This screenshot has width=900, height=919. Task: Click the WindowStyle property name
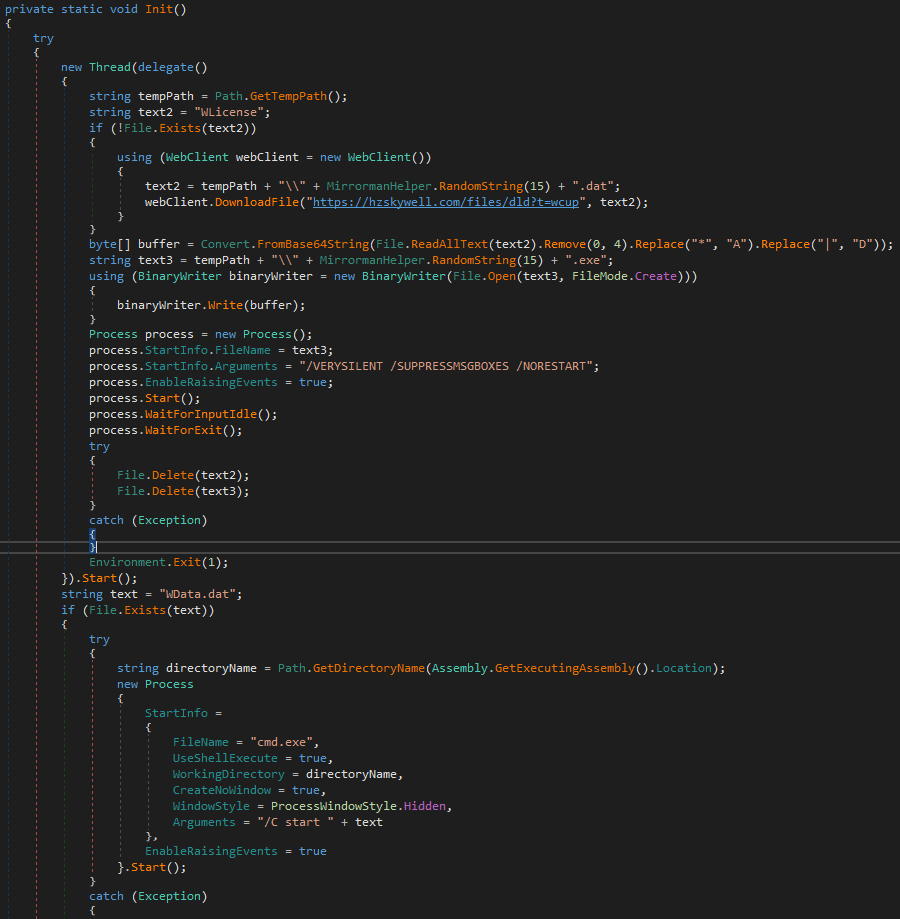[x=211, y=806]
